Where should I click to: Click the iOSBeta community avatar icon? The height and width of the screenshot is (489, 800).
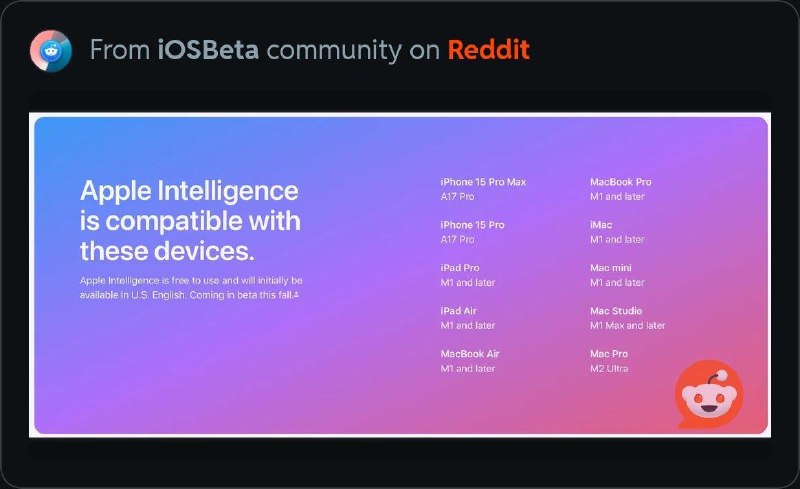[50, 48]
